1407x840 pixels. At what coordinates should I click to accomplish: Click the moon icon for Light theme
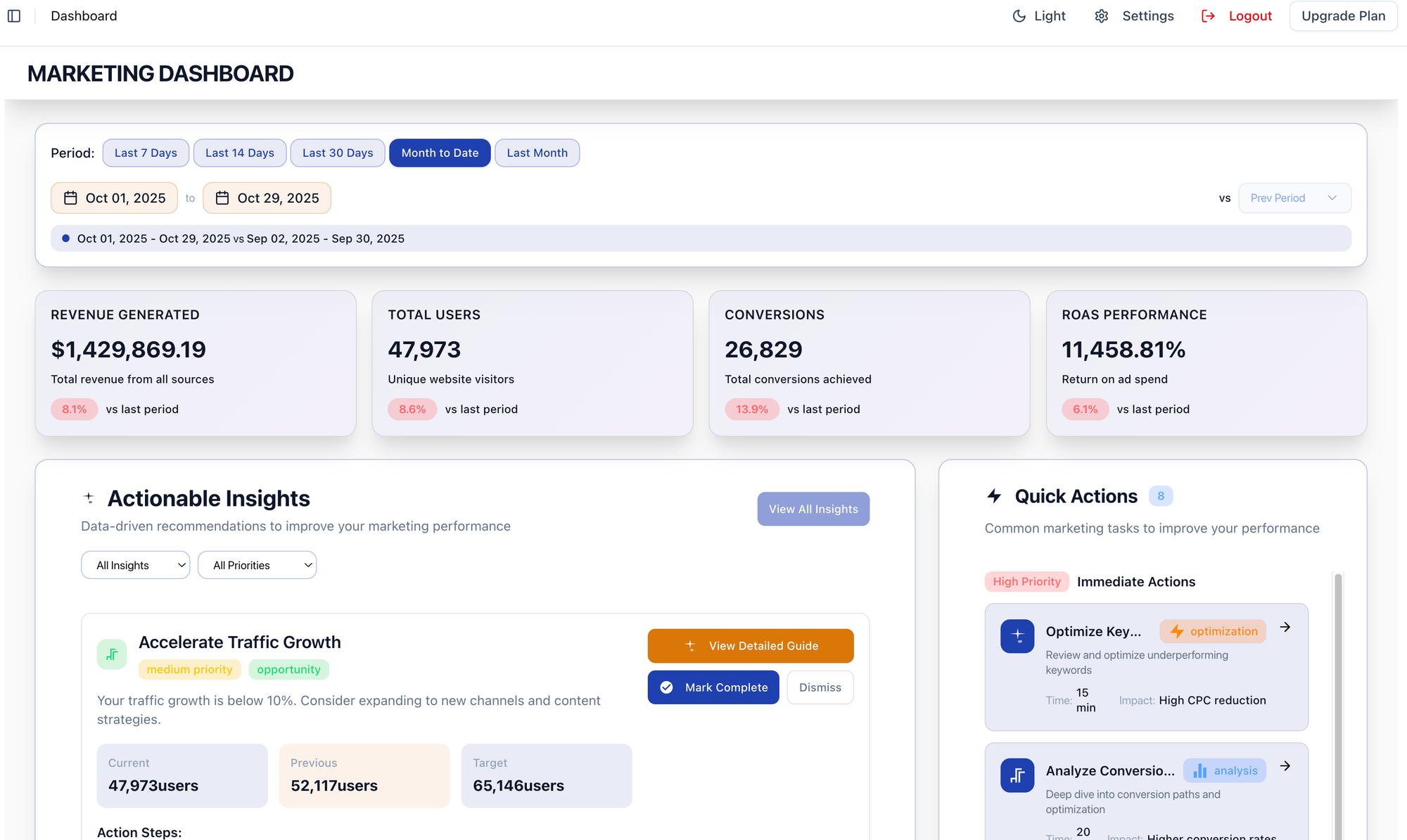1019,16
